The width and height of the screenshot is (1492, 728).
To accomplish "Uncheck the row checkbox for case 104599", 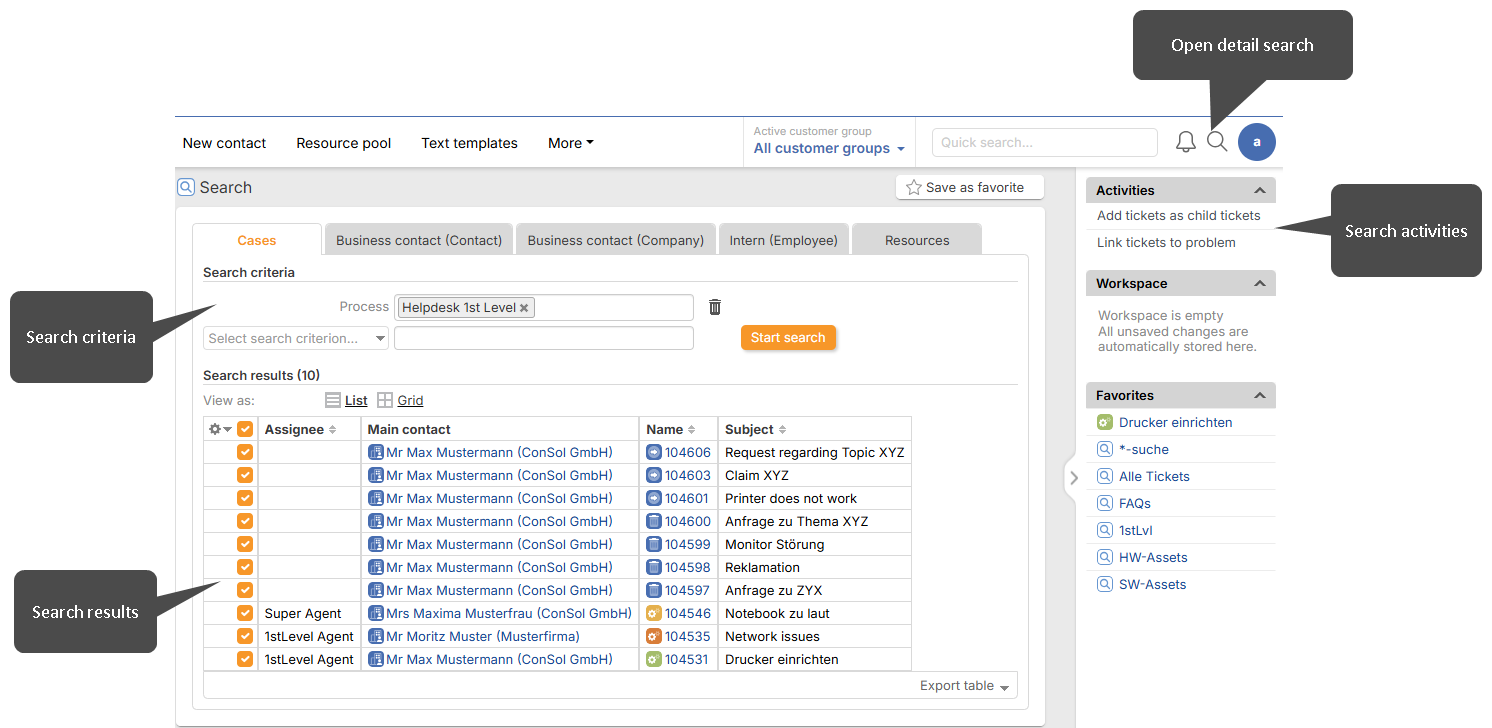I will click(x=245, y=544).
